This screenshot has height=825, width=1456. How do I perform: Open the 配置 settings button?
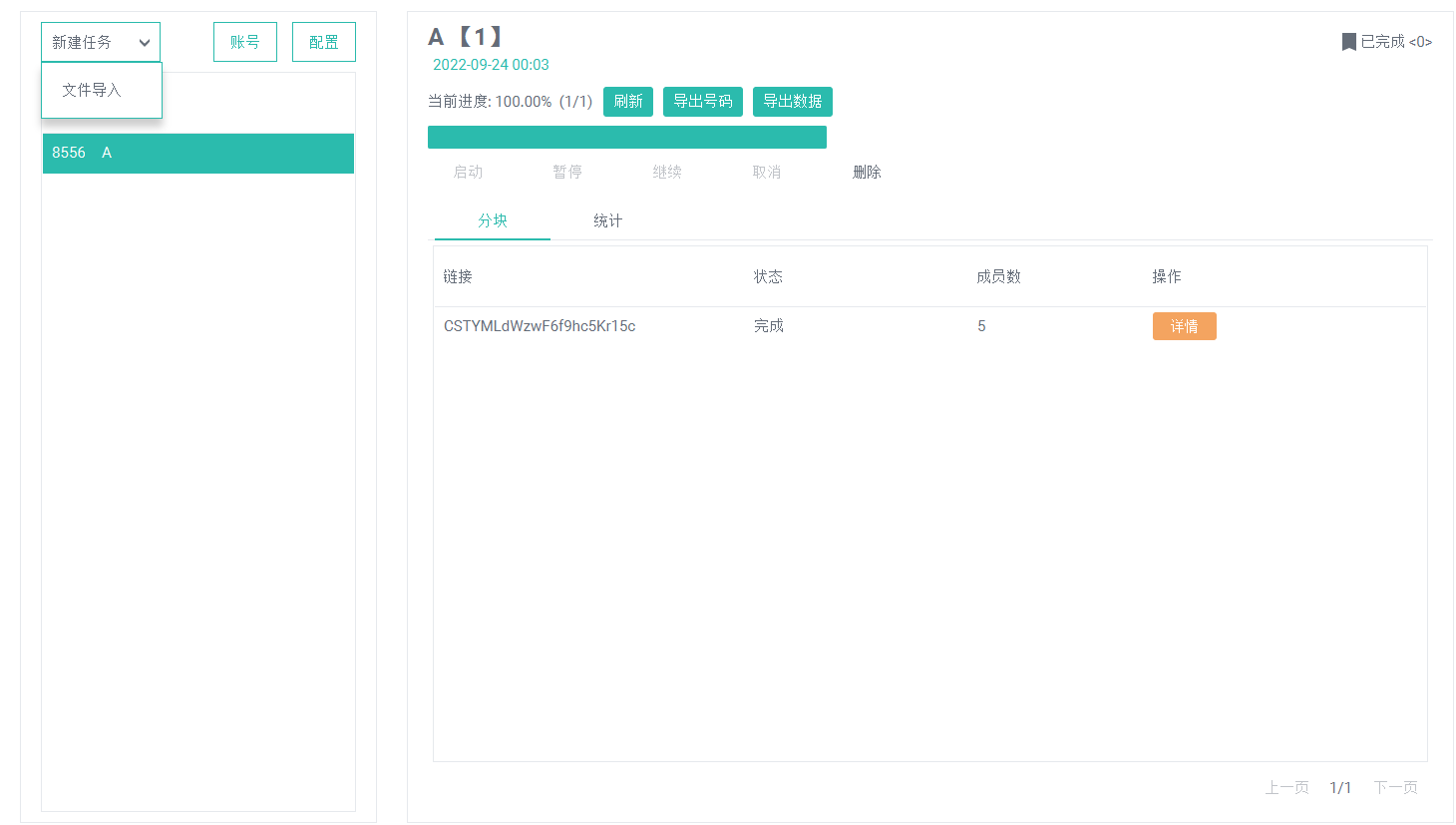(324, 42)
